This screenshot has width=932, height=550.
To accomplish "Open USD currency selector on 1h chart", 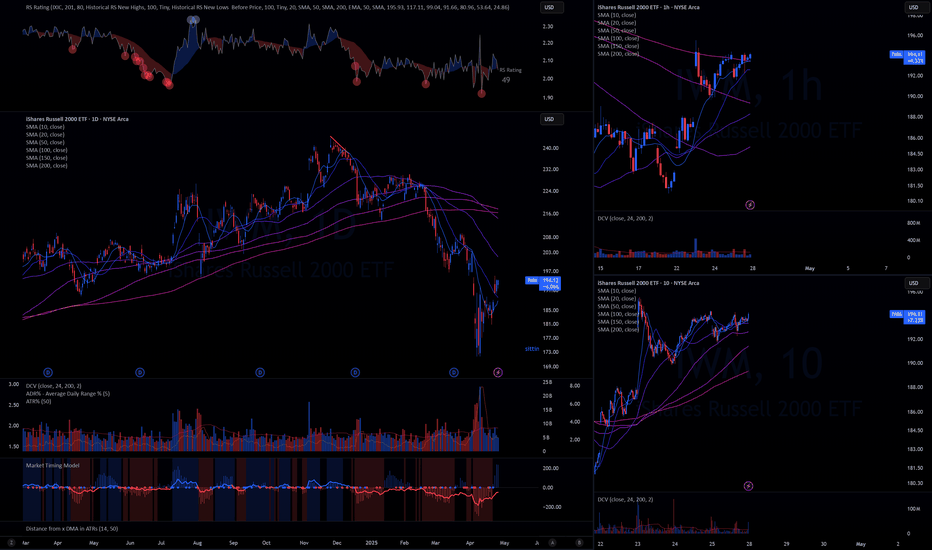I will [x=915, y=8].
